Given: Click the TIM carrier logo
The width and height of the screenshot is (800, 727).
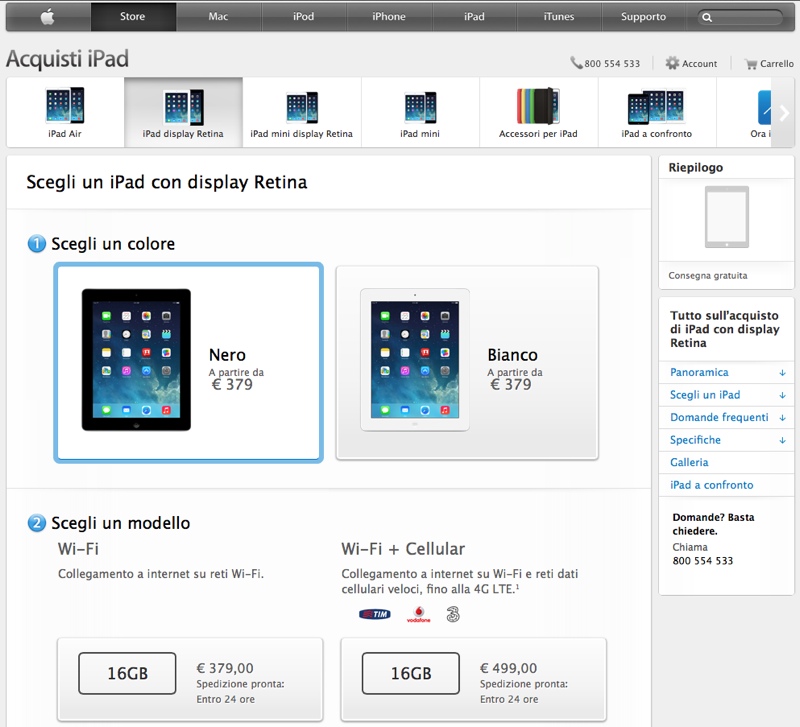Looking at the screenshot, I should 375,614.
